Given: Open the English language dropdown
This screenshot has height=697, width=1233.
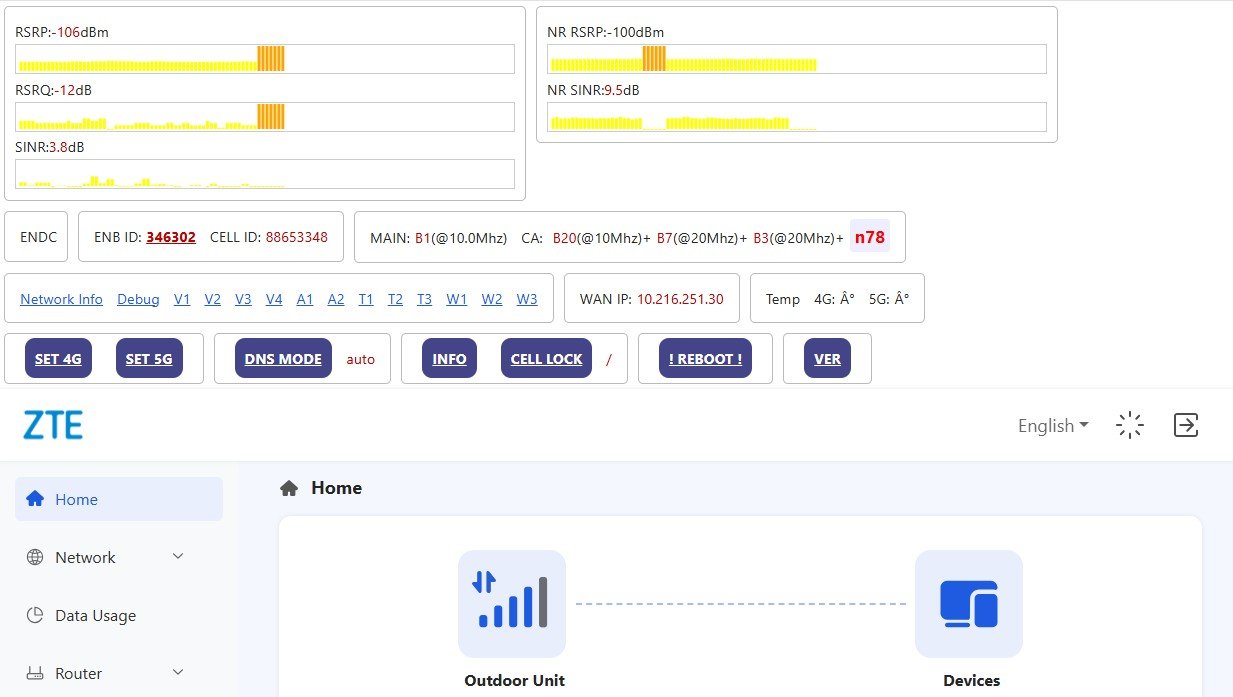Looking at the screenshot, I should 1052,426.
